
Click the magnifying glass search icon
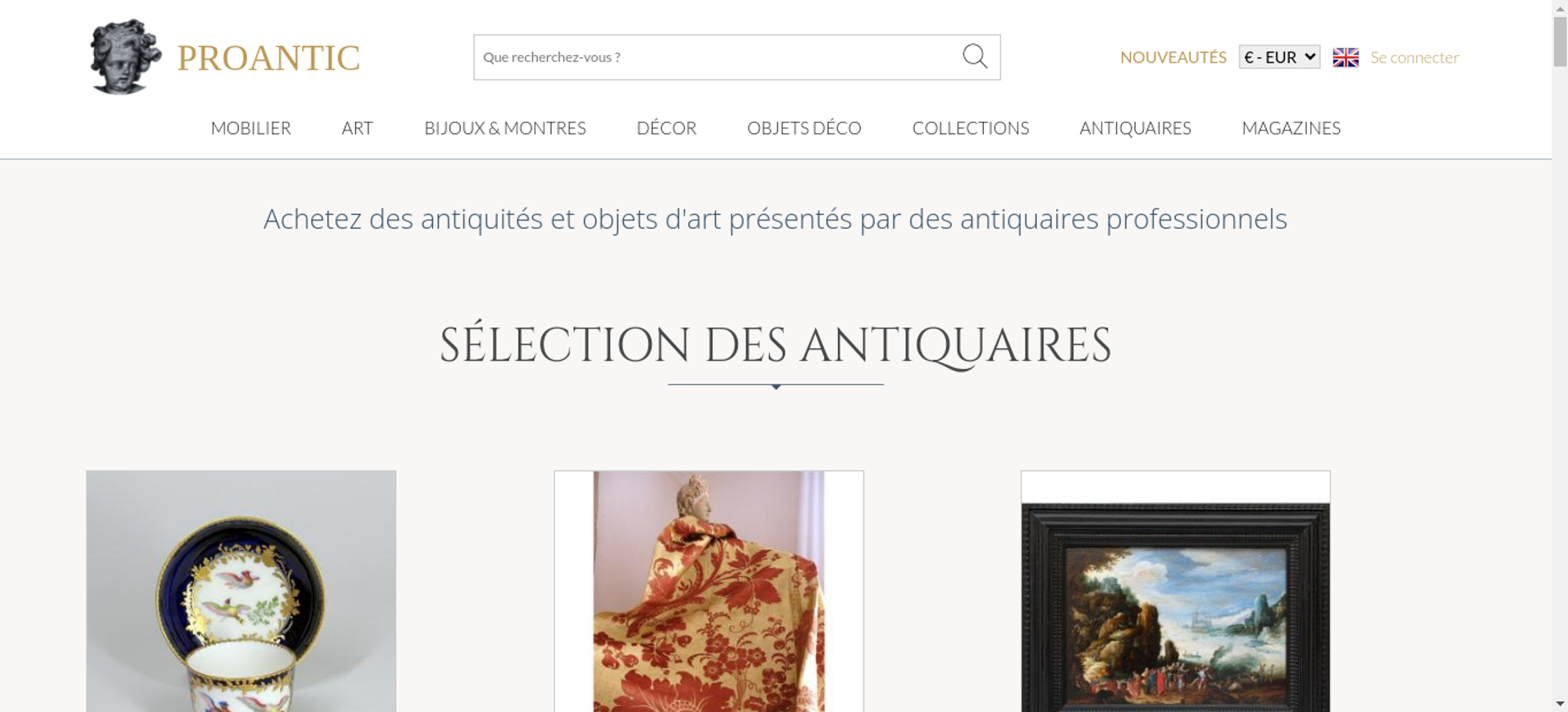click(x=975, y=56)
